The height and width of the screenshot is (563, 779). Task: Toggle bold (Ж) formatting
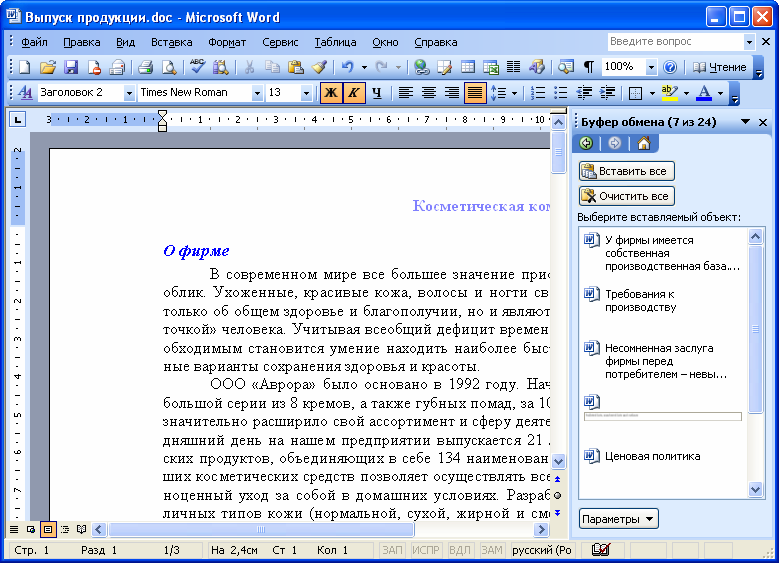[x=331, y=93]
